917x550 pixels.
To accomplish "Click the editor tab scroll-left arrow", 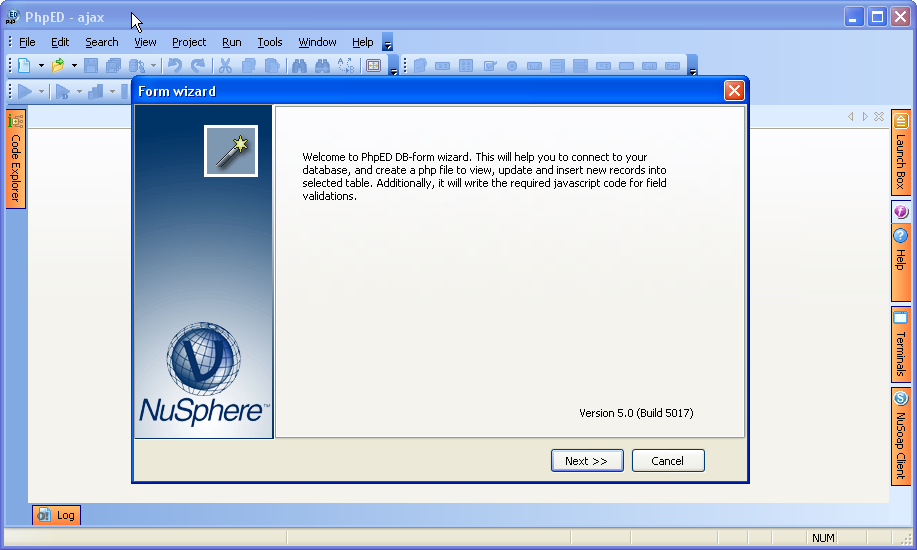I will pos(850,116).
